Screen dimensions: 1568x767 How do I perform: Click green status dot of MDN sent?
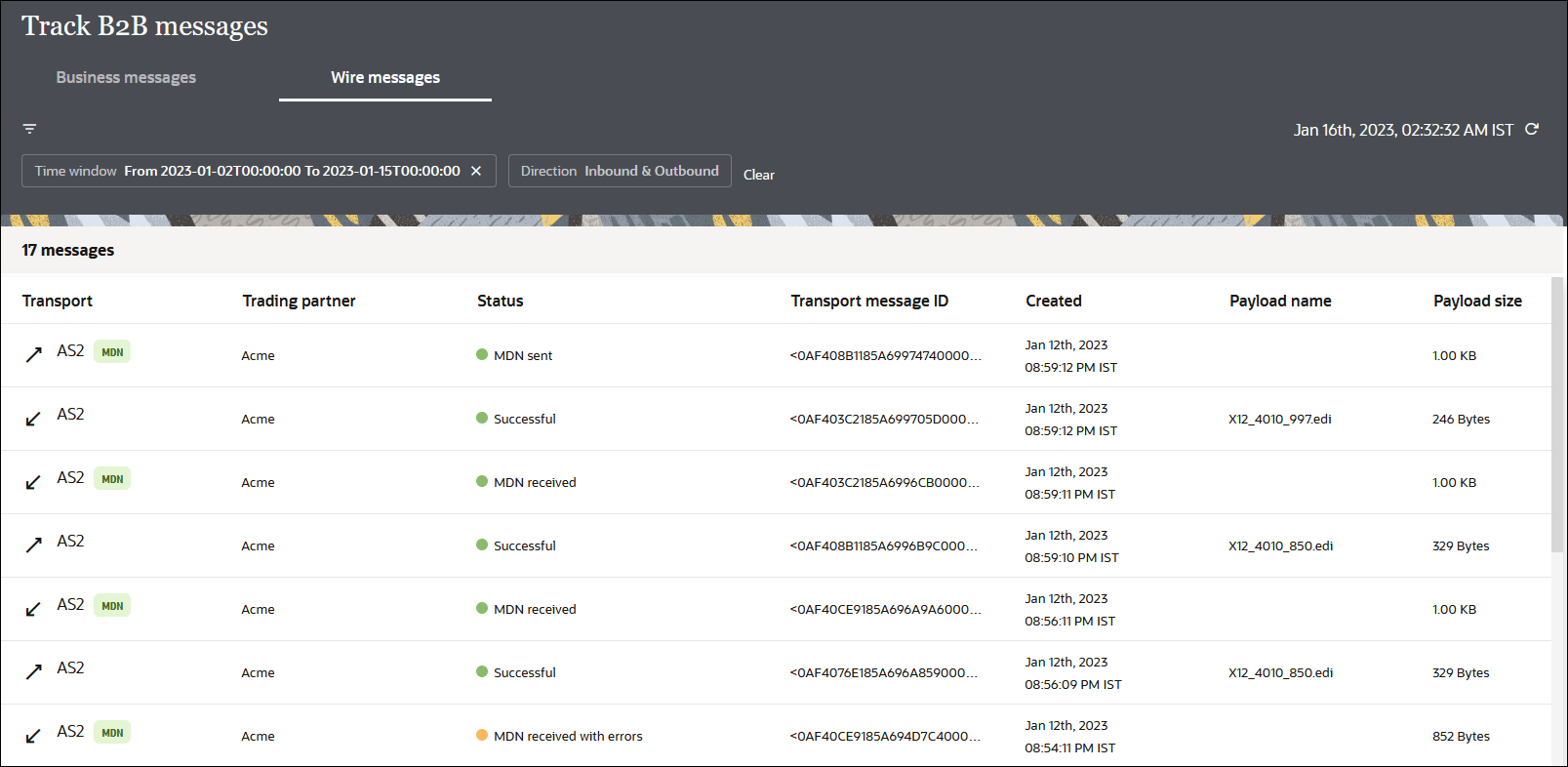pos(482,354)
